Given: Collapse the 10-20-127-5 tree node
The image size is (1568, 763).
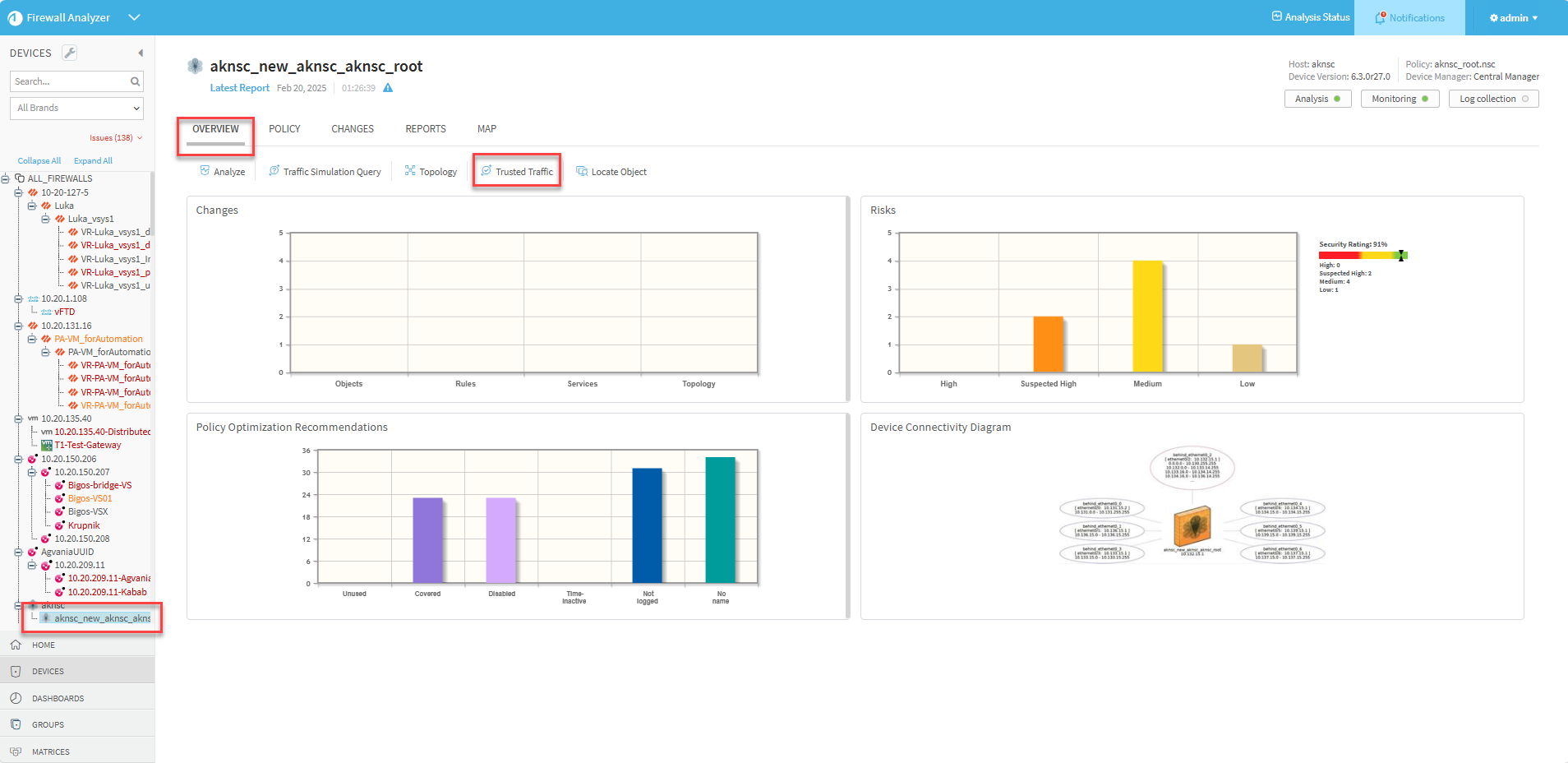Looking at the screenshot, I should click(18, 192).
